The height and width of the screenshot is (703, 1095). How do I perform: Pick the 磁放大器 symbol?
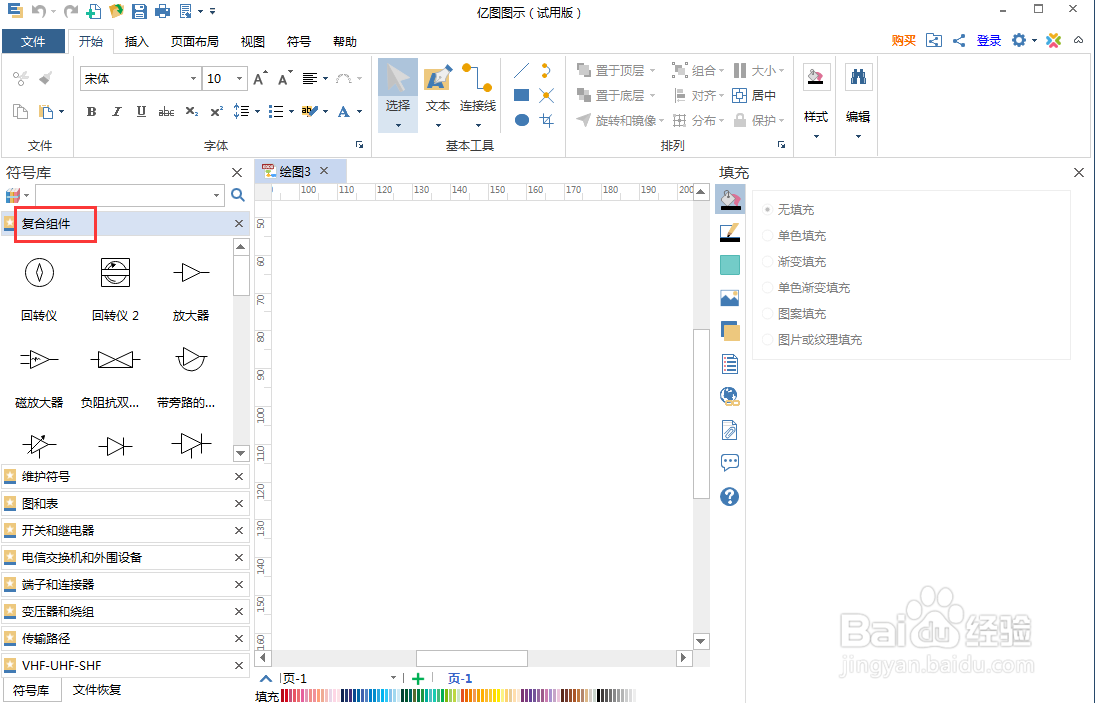(39, 360)
